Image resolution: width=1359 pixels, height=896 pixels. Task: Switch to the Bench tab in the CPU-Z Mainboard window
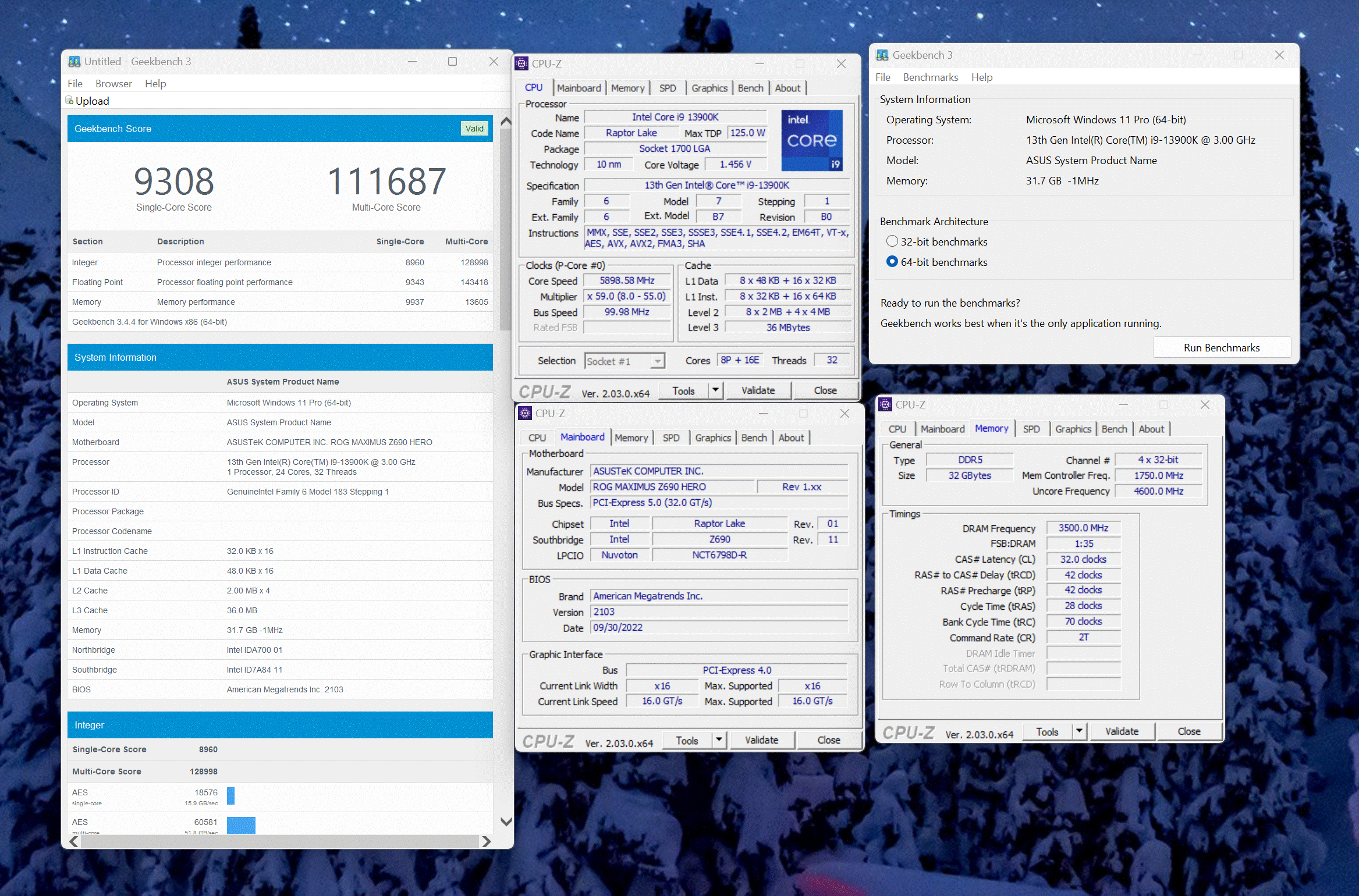click(754, 438)
